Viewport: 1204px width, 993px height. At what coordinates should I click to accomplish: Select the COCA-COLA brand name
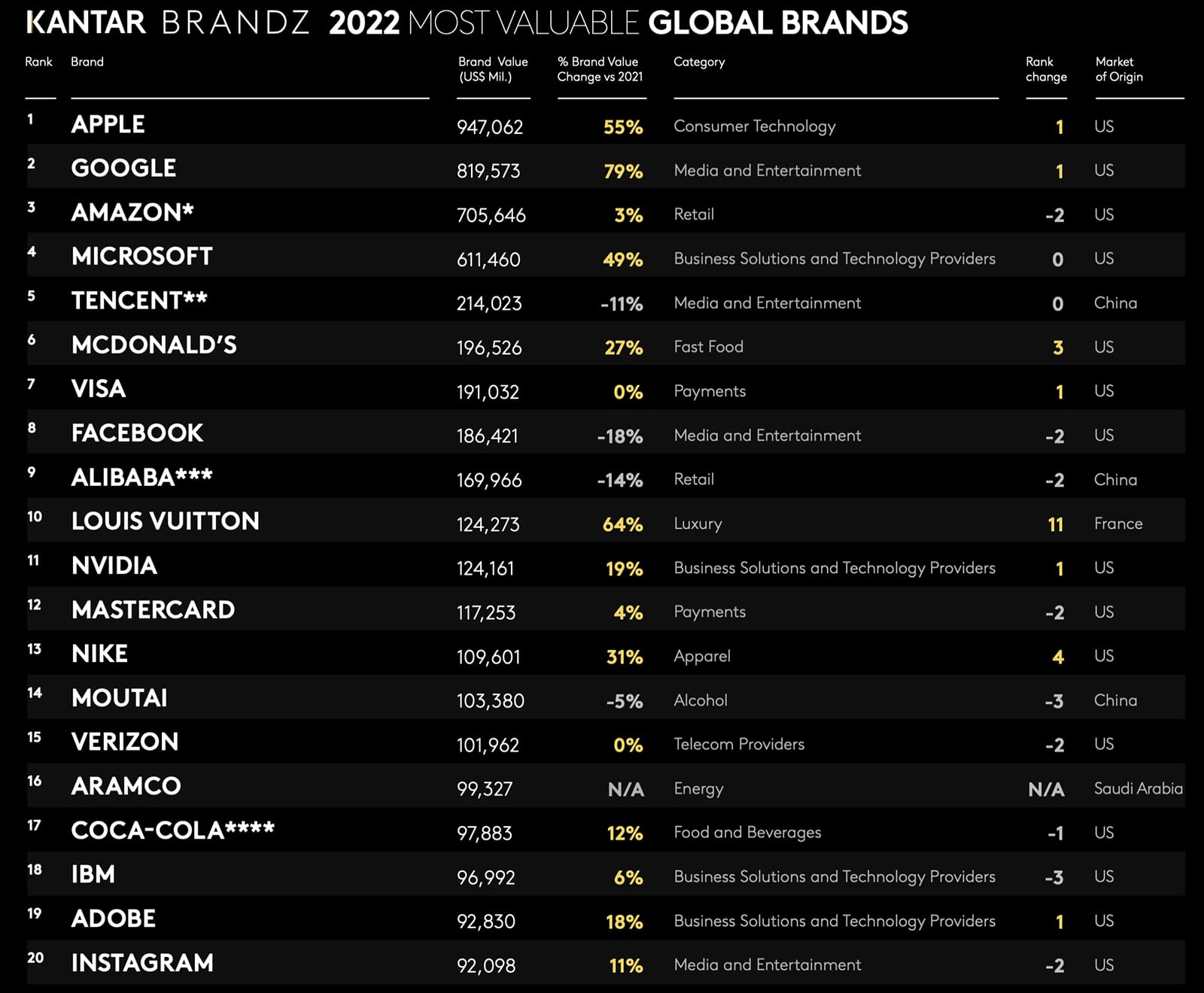[x=172, y=831]
